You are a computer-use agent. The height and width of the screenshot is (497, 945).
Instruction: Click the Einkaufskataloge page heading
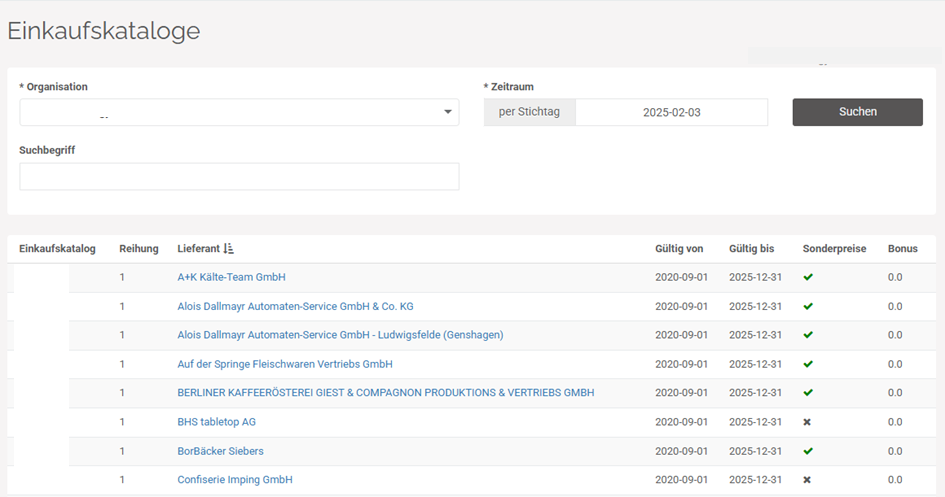(x=104, y=31)
